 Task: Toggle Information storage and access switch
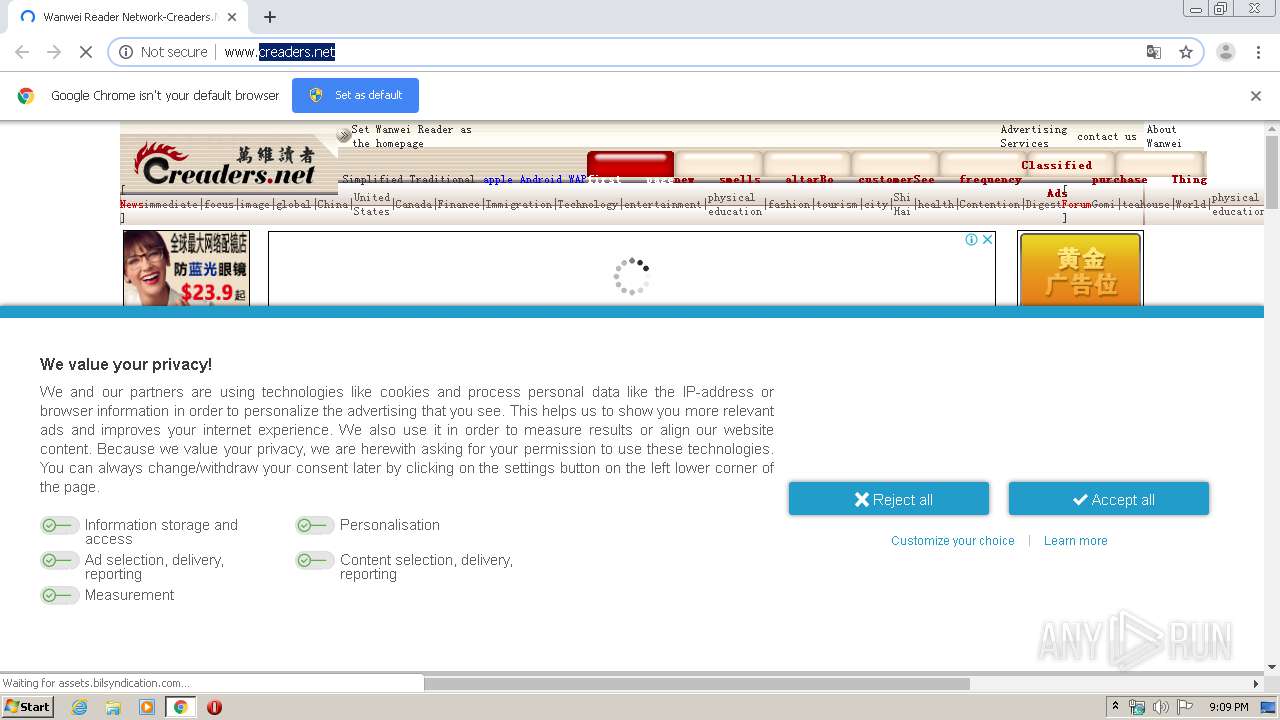point(59,526)
